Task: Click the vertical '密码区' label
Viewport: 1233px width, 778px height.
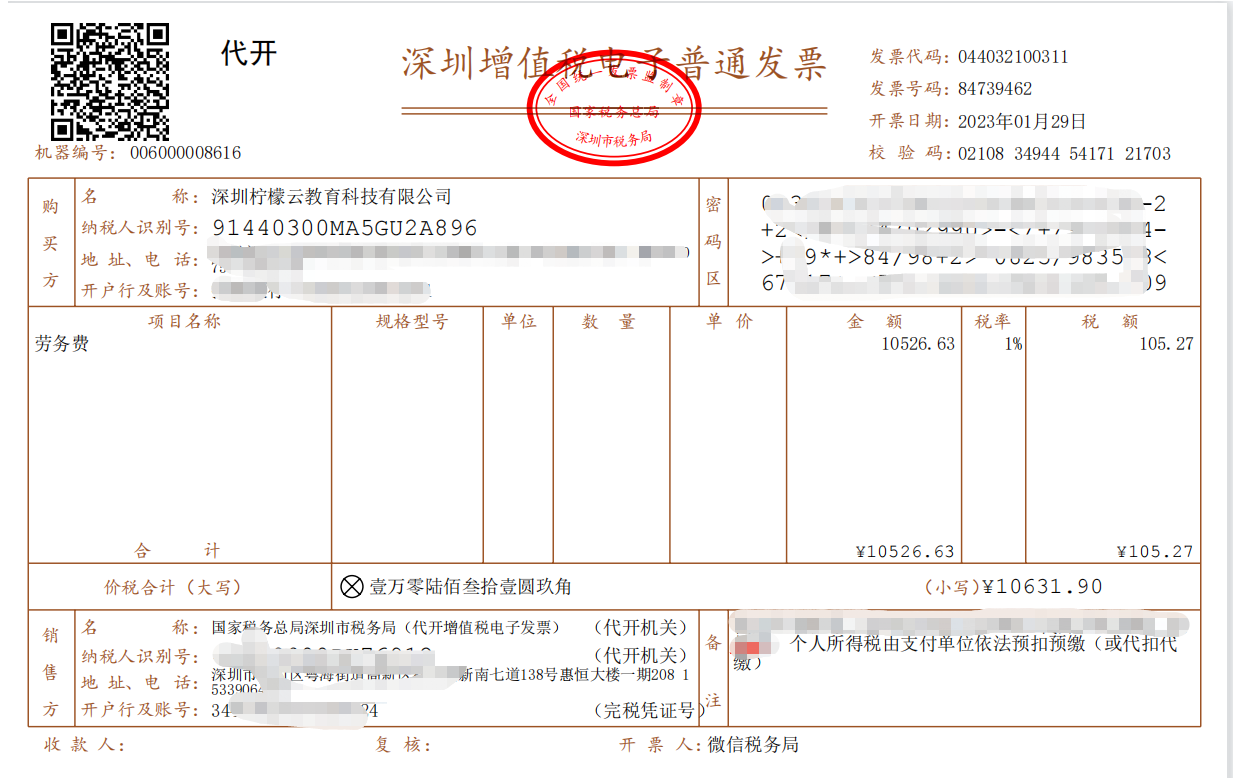Action: (x=713, y=242)
